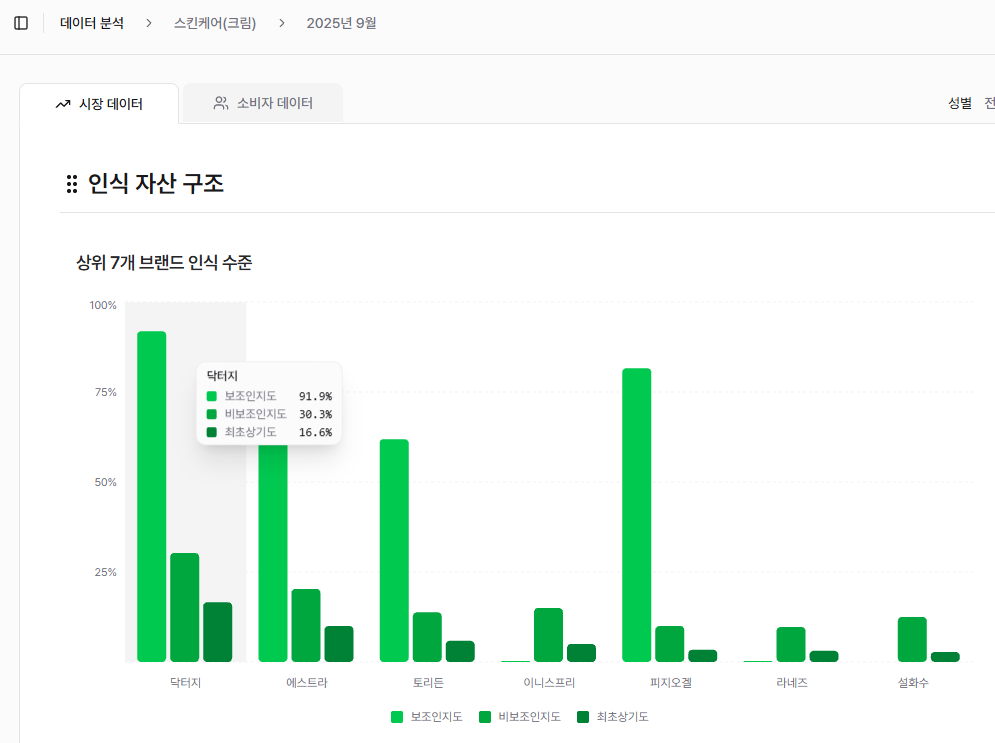Click the drag handle beside 인식 자산 구조
The height and width of the screenshot is (743, 995).
pyautogui.click(x=72, y=184)
